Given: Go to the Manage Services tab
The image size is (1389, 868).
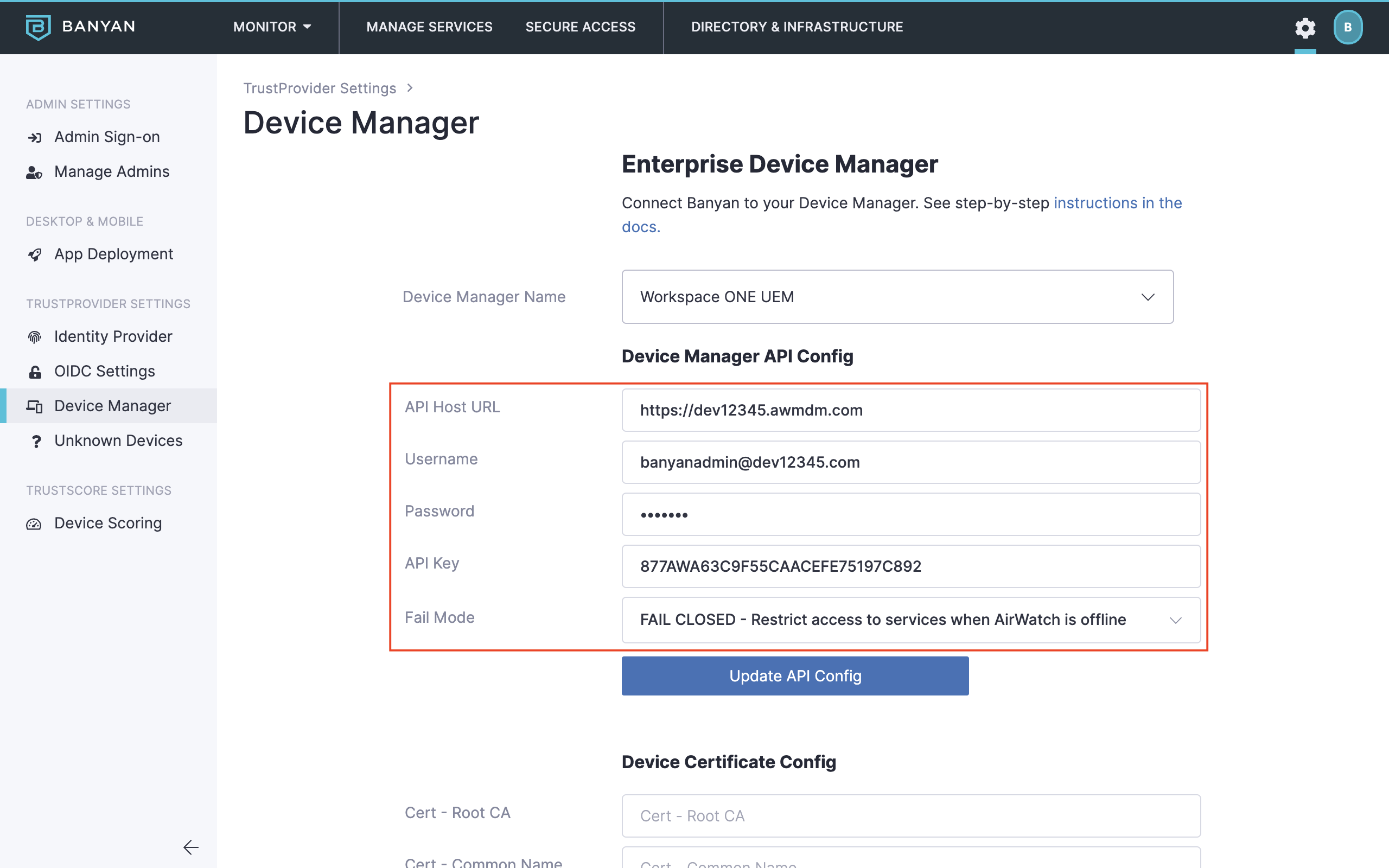Looking at the screenshot, I should coord(429,27).
